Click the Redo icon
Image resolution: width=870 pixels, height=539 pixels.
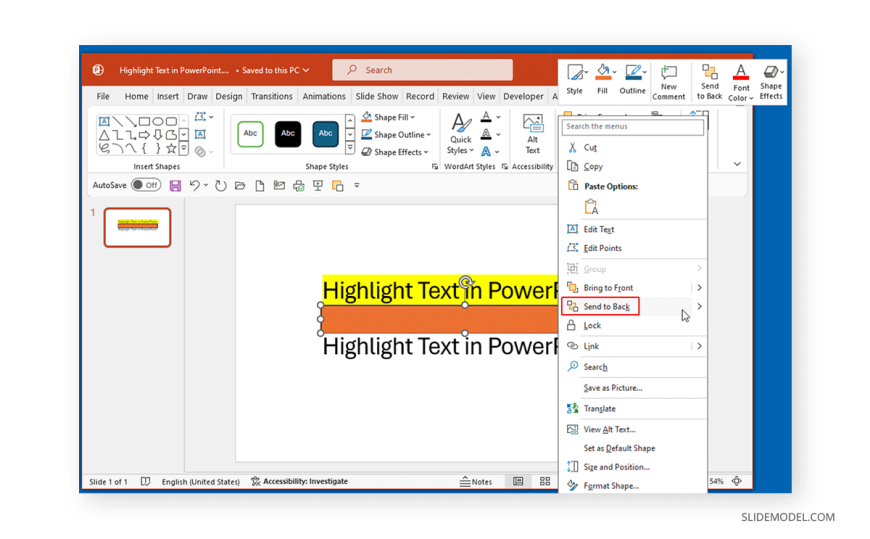click(221, 185)
